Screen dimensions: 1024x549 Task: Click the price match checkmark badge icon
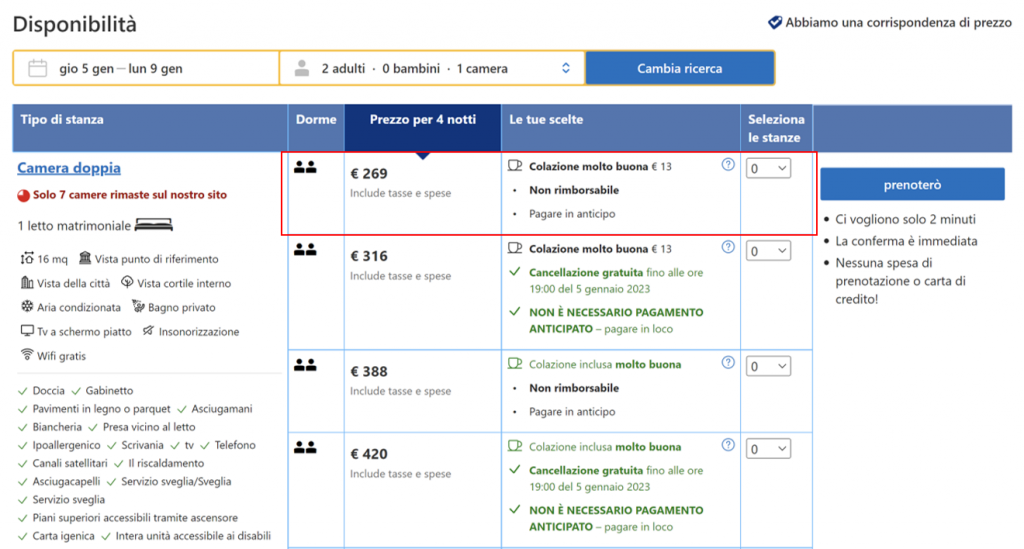coord(774,22)
